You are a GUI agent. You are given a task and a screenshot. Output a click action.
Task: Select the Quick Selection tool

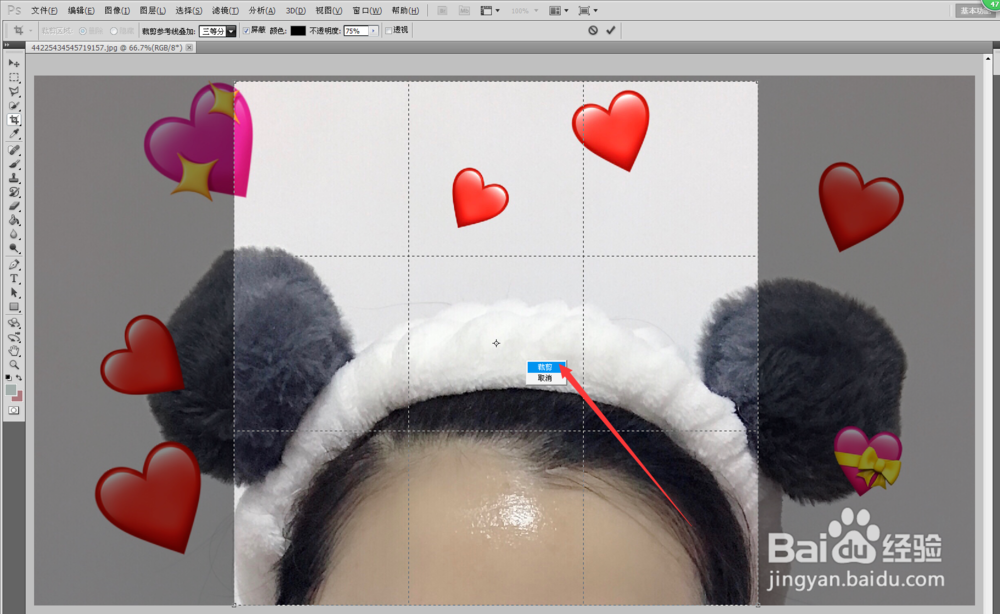[14, 105]
